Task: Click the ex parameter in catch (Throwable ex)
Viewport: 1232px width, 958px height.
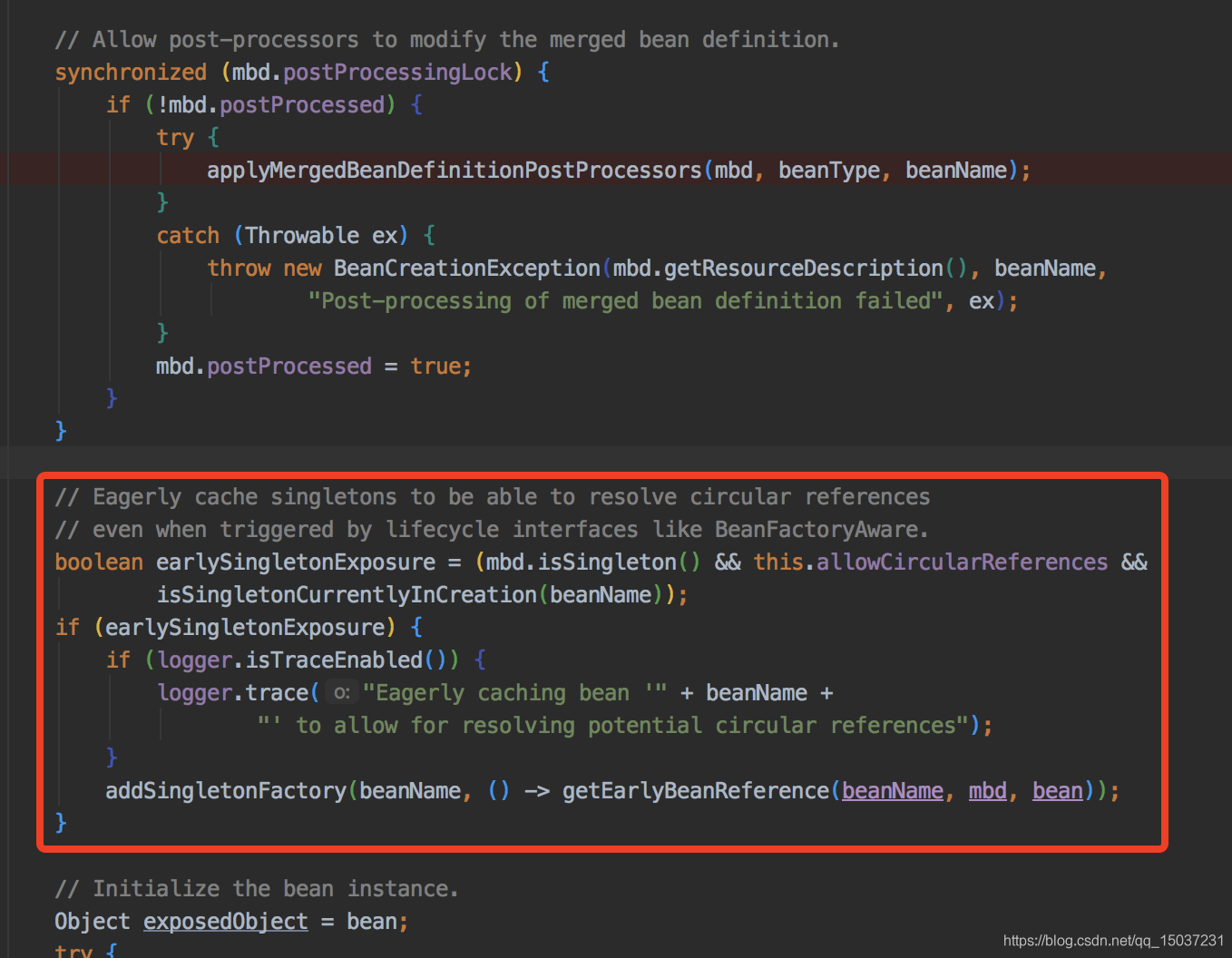Action: point(385,236)
